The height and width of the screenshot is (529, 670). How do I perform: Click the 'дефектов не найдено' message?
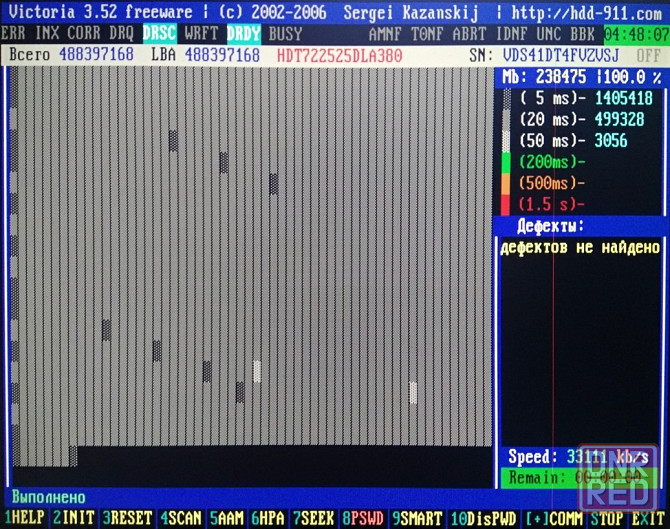[580, 247]
